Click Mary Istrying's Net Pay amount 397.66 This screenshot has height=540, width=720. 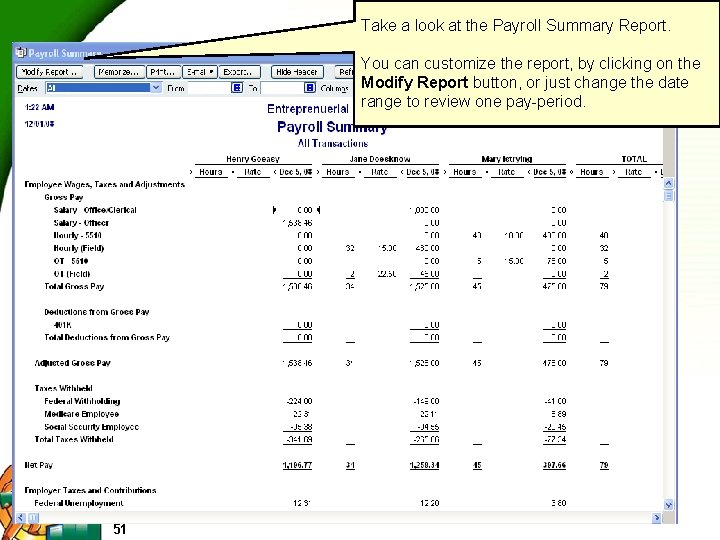[x=554, y=465]
